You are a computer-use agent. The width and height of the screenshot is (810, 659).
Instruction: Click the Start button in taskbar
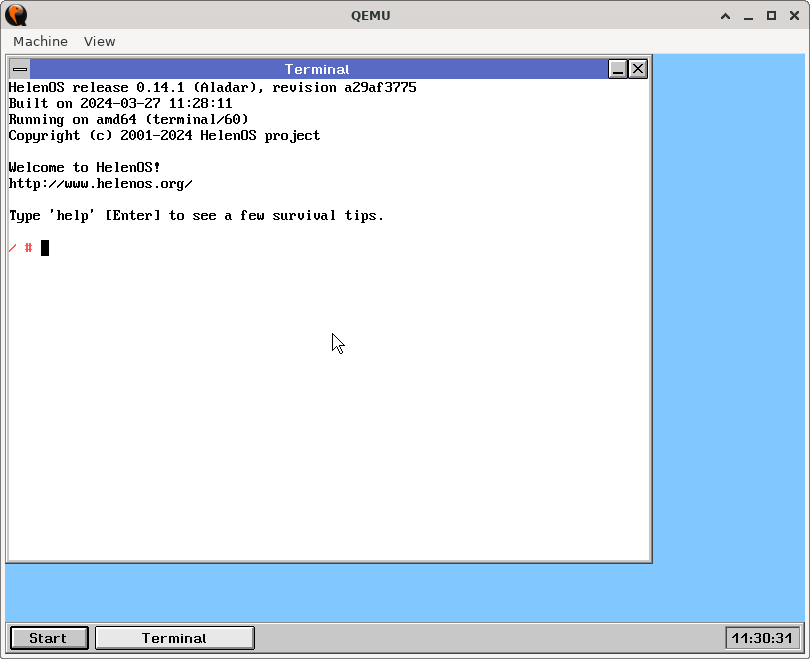[x=49, y=638]
